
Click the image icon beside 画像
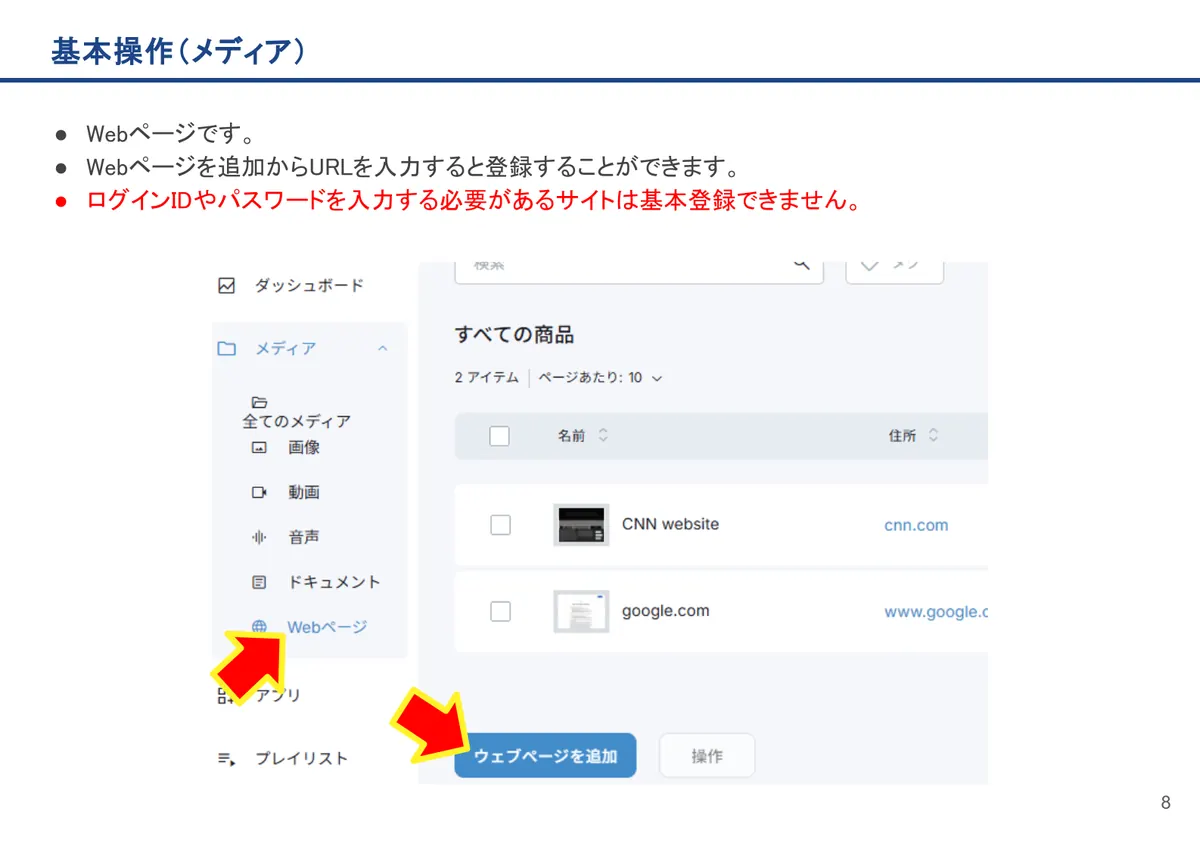click(x=259, y=448)
